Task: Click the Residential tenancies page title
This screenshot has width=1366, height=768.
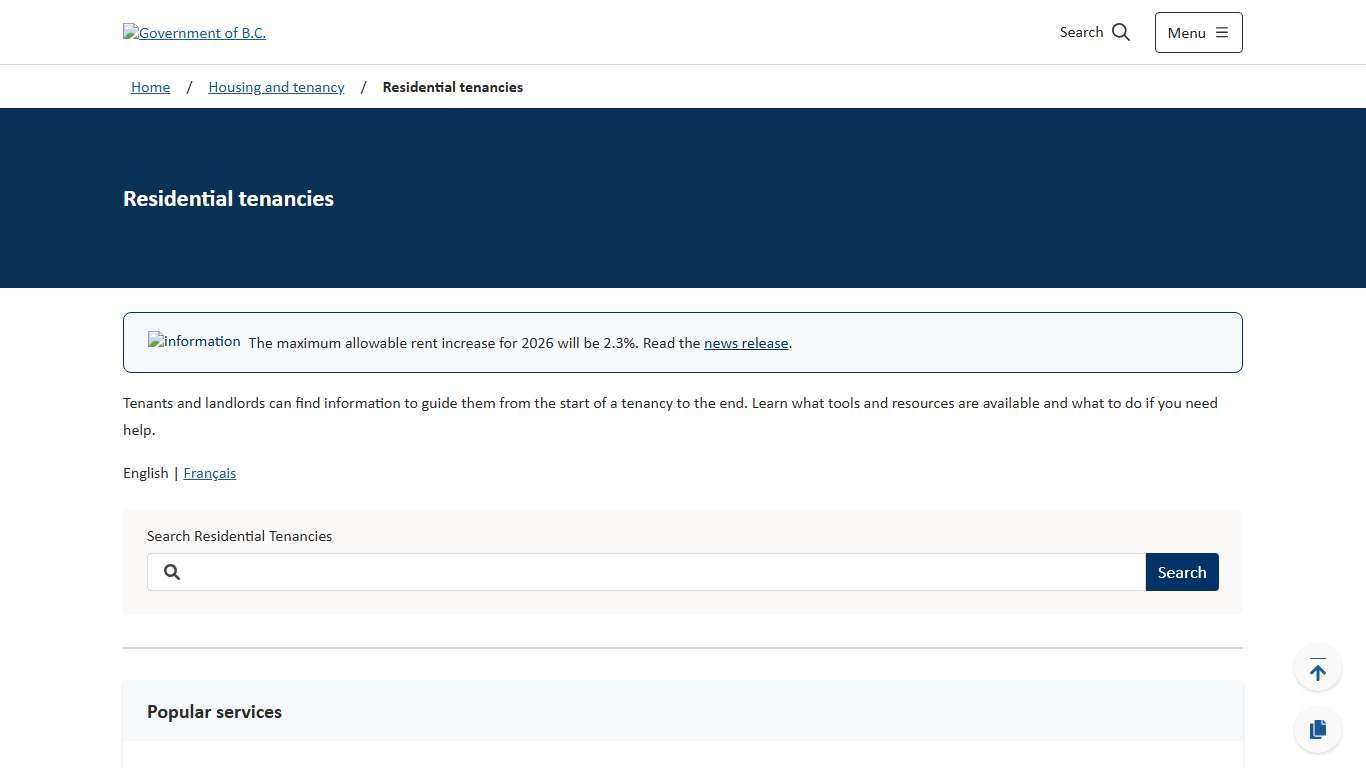Action: click(x=228, y=198)
